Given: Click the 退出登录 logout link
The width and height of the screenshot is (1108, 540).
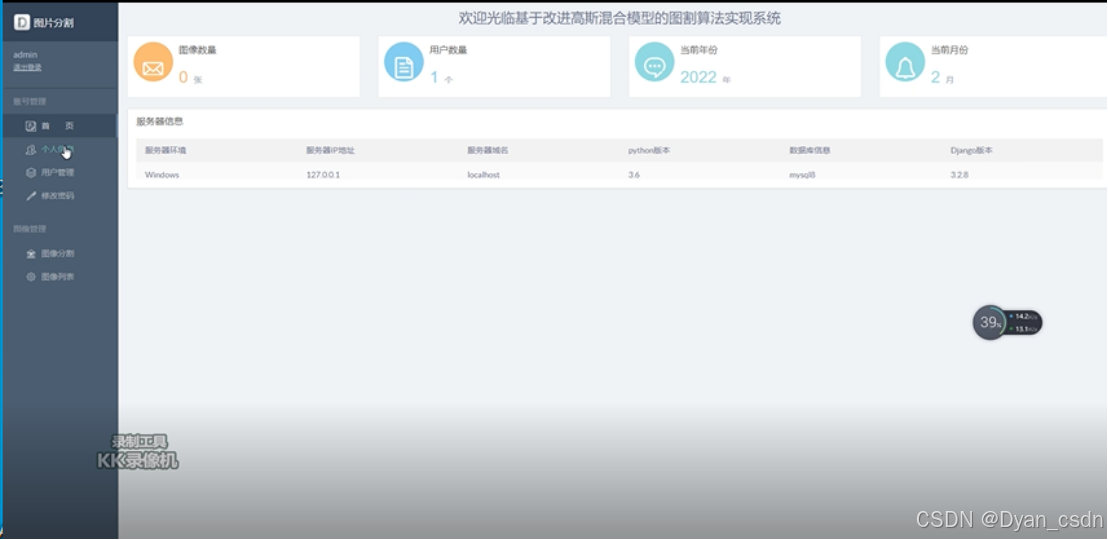Looking at the screenshot, I should [28, 67].
